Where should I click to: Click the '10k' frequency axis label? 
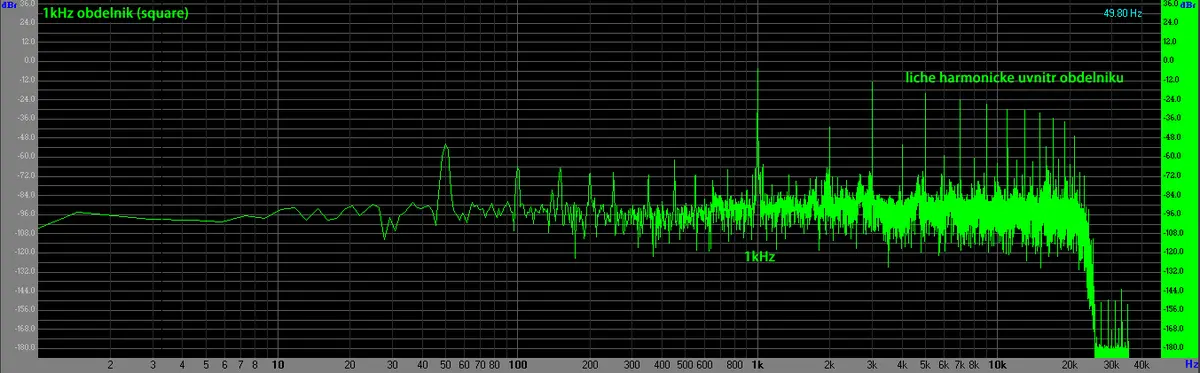point(997,365)
